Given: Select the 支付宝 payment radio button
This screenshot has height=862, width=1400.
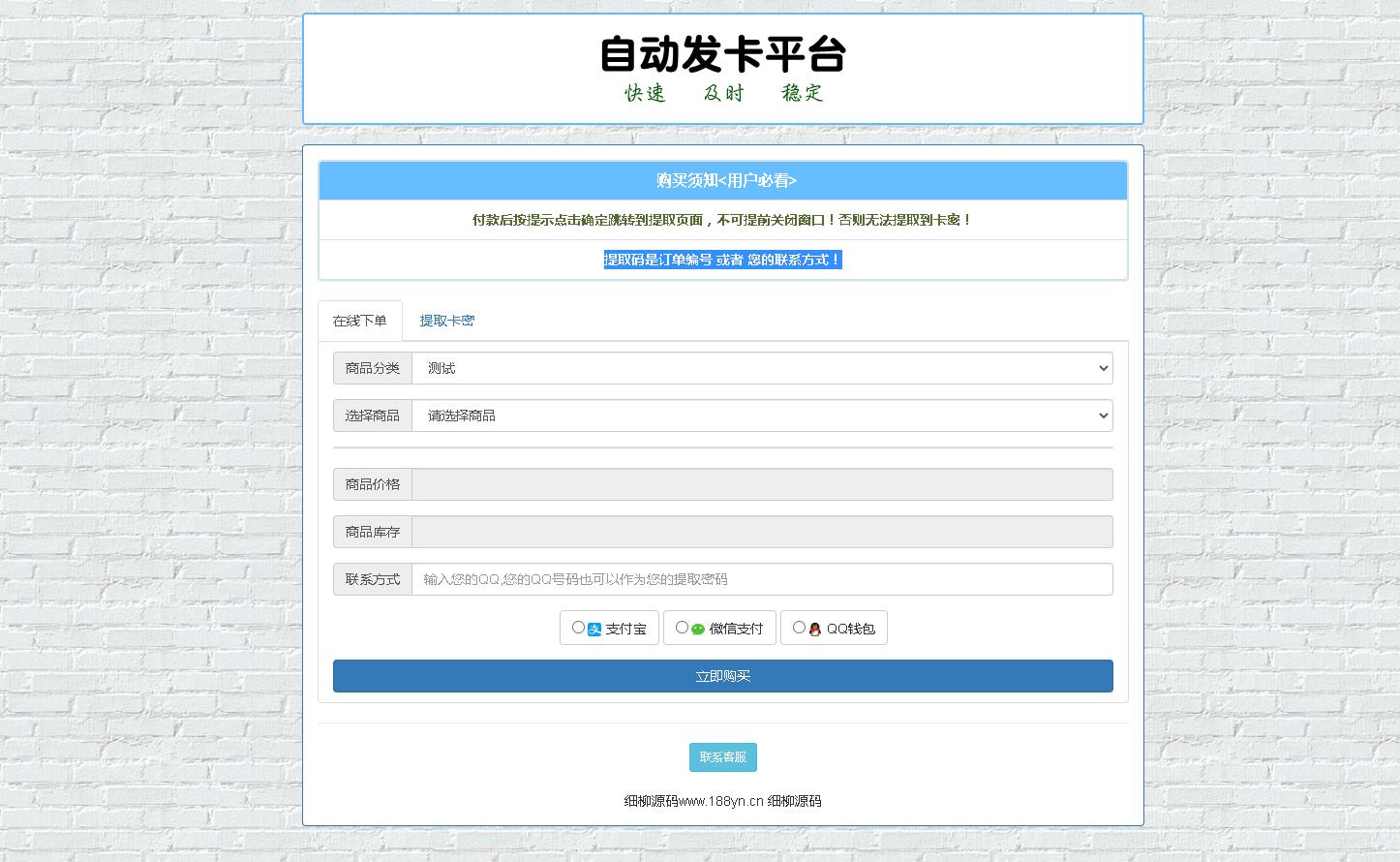Looking at the screenshot, I should [578, 627].
